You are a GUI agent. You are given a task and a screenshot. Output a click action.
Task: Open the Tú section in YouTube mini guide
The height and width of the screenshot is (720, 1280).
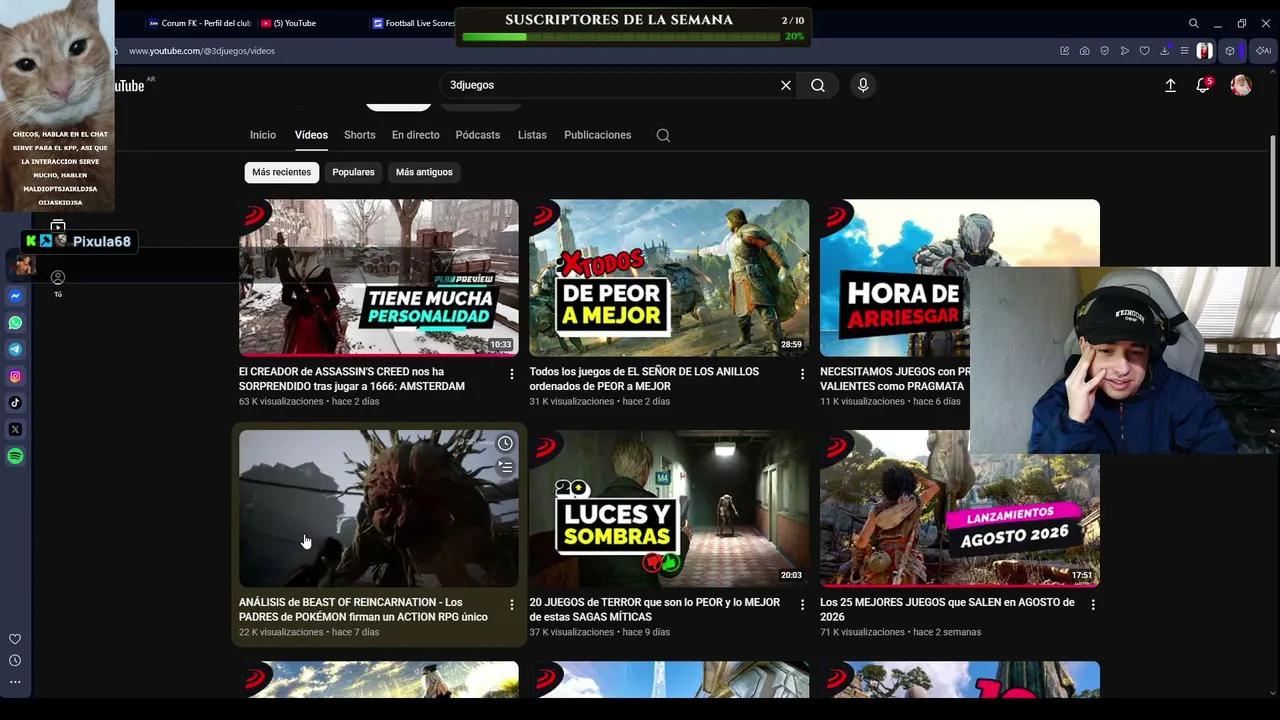58,283
